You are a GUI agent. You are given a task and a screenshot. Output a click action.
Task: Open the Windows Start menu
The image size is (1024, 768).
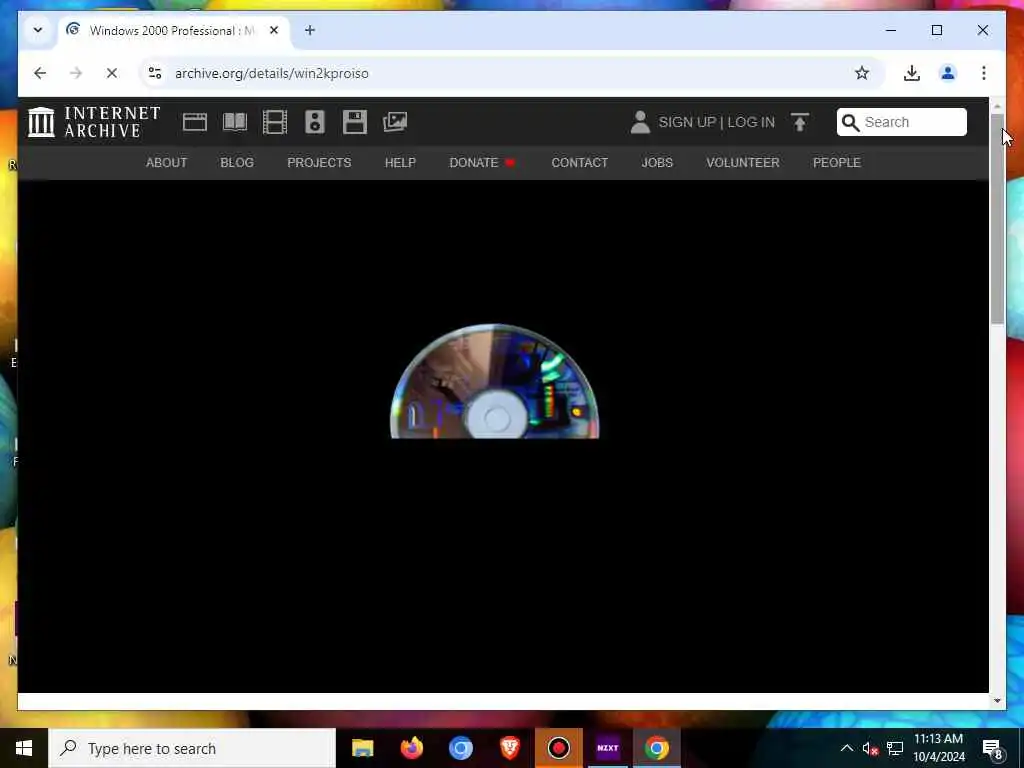click(24, 748)
